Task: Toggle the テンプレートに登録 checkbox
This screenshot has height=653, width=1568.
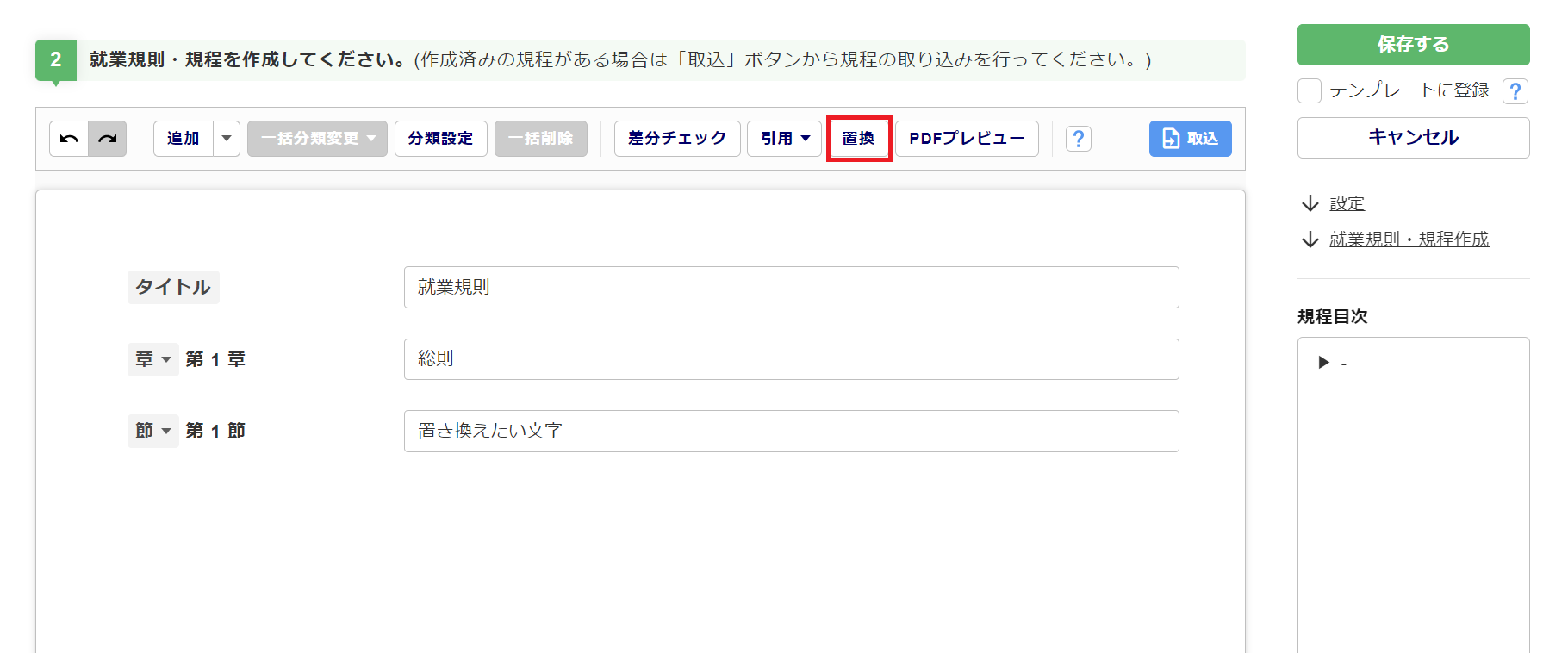Action: [1310, 90]
